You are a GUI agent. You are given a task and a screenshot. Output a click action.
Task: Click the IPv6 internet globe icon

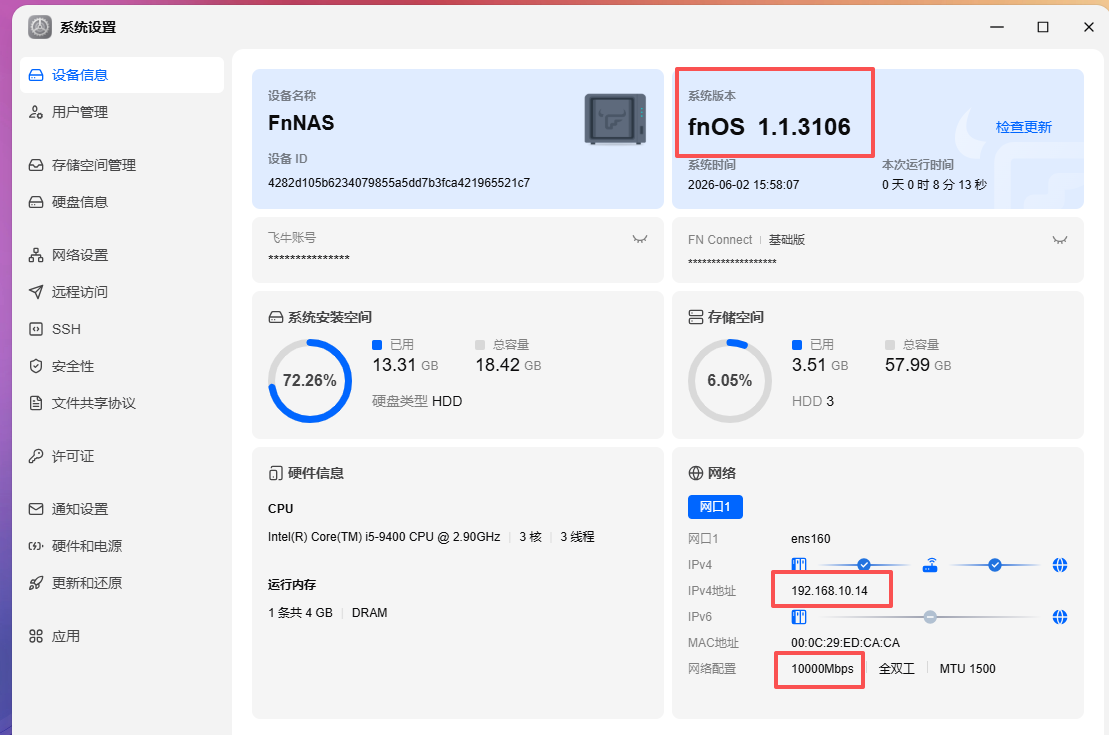point(1059,617)
